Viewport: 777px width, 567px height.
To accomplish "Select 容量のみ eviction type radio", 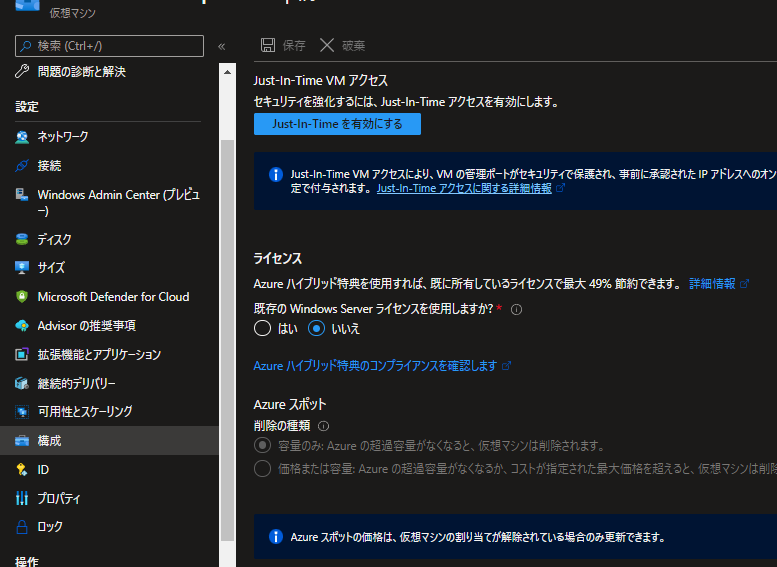I will pyautogui.click(x=263, y=446).
